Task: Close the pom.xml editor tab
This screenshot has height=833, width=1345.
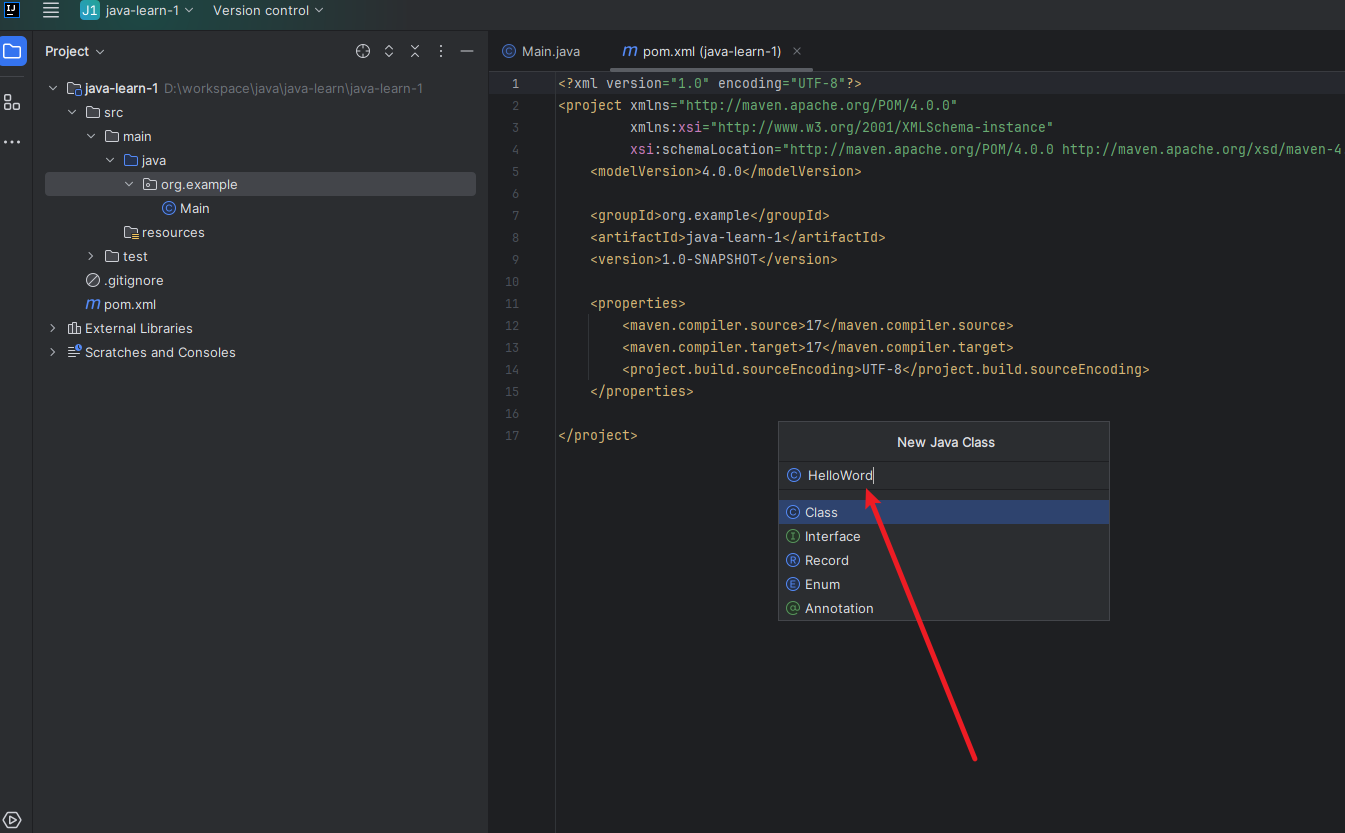Action: tap(797, 51)
